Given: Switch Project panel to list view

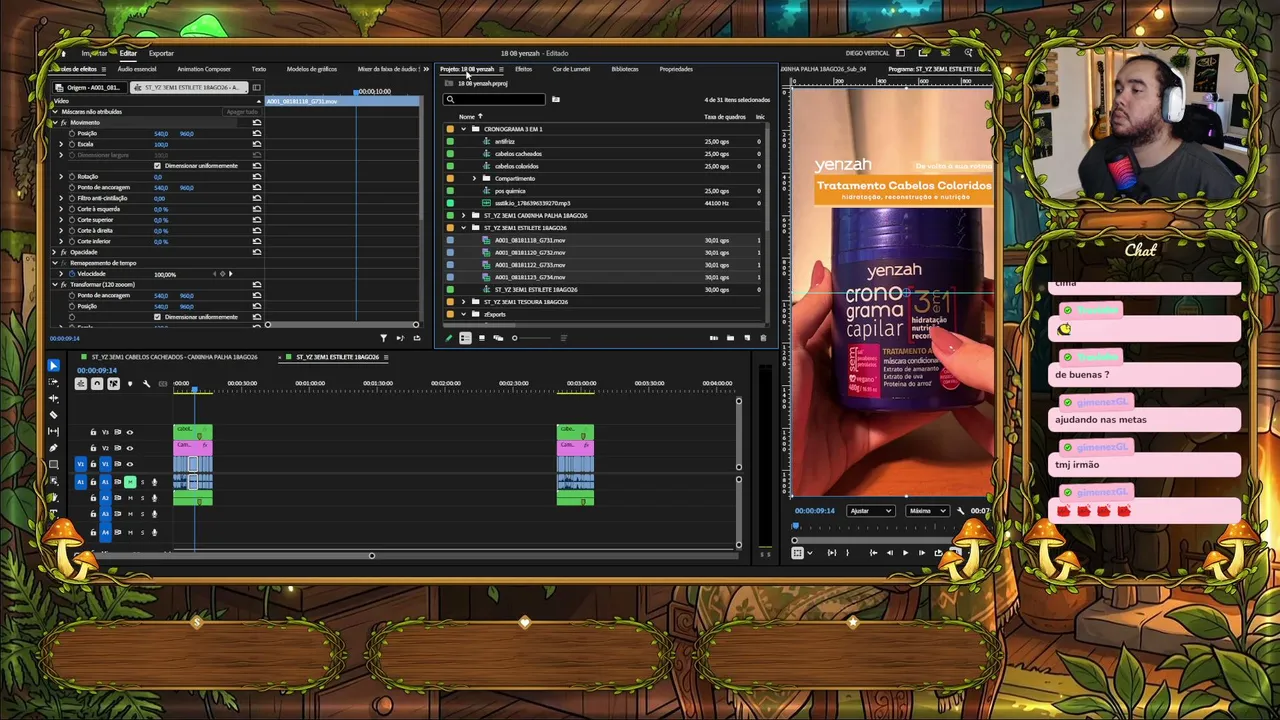Looking at the screenshot, I should (x=465, y=338).
